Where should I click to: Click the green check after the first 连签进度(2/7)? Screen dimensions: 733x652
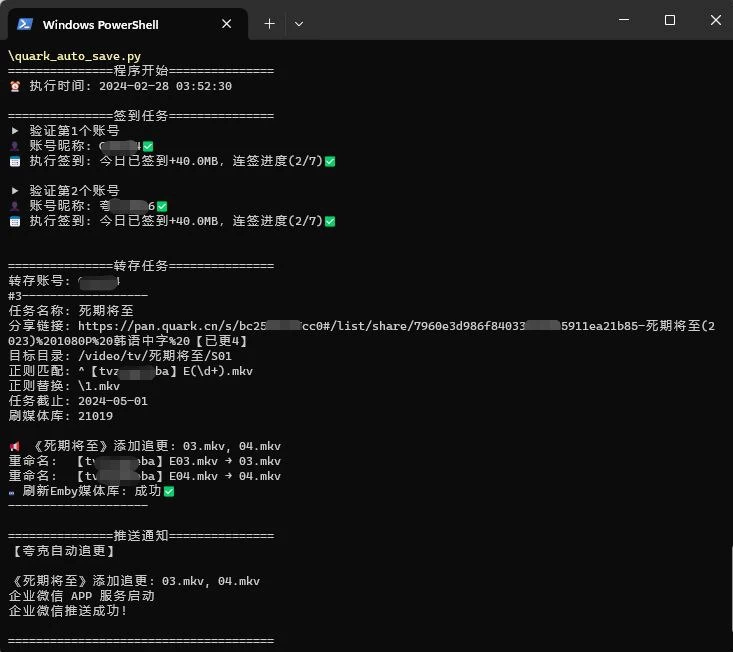(330, 161)
